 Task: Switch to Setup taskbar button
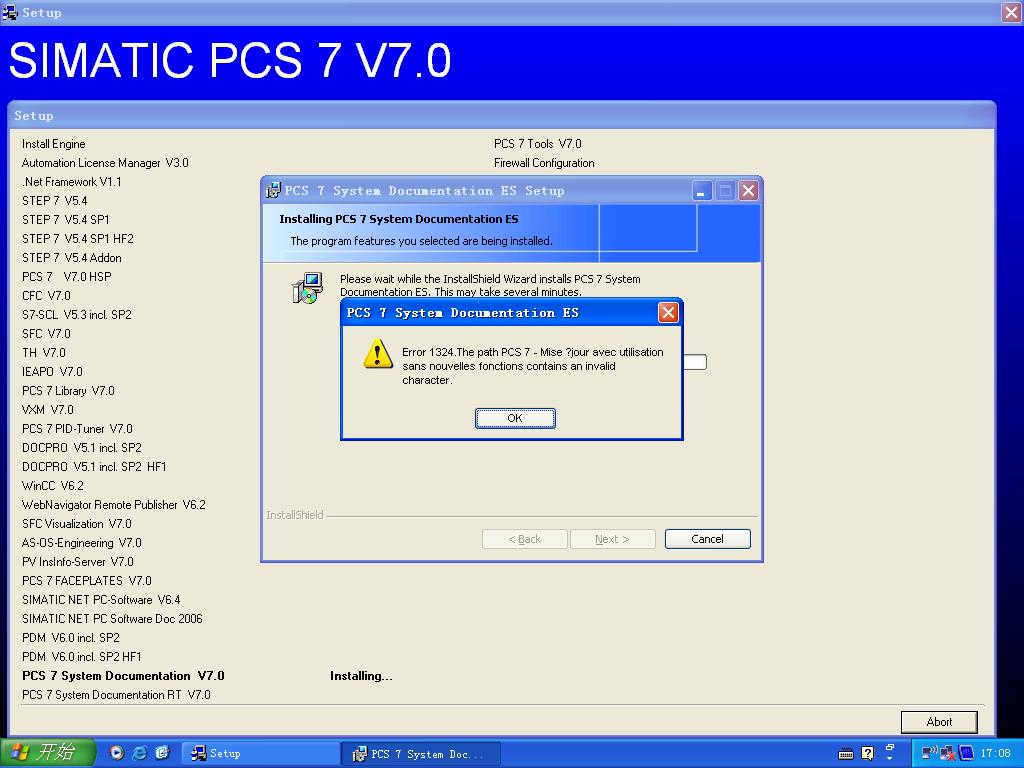click(259, 754)
